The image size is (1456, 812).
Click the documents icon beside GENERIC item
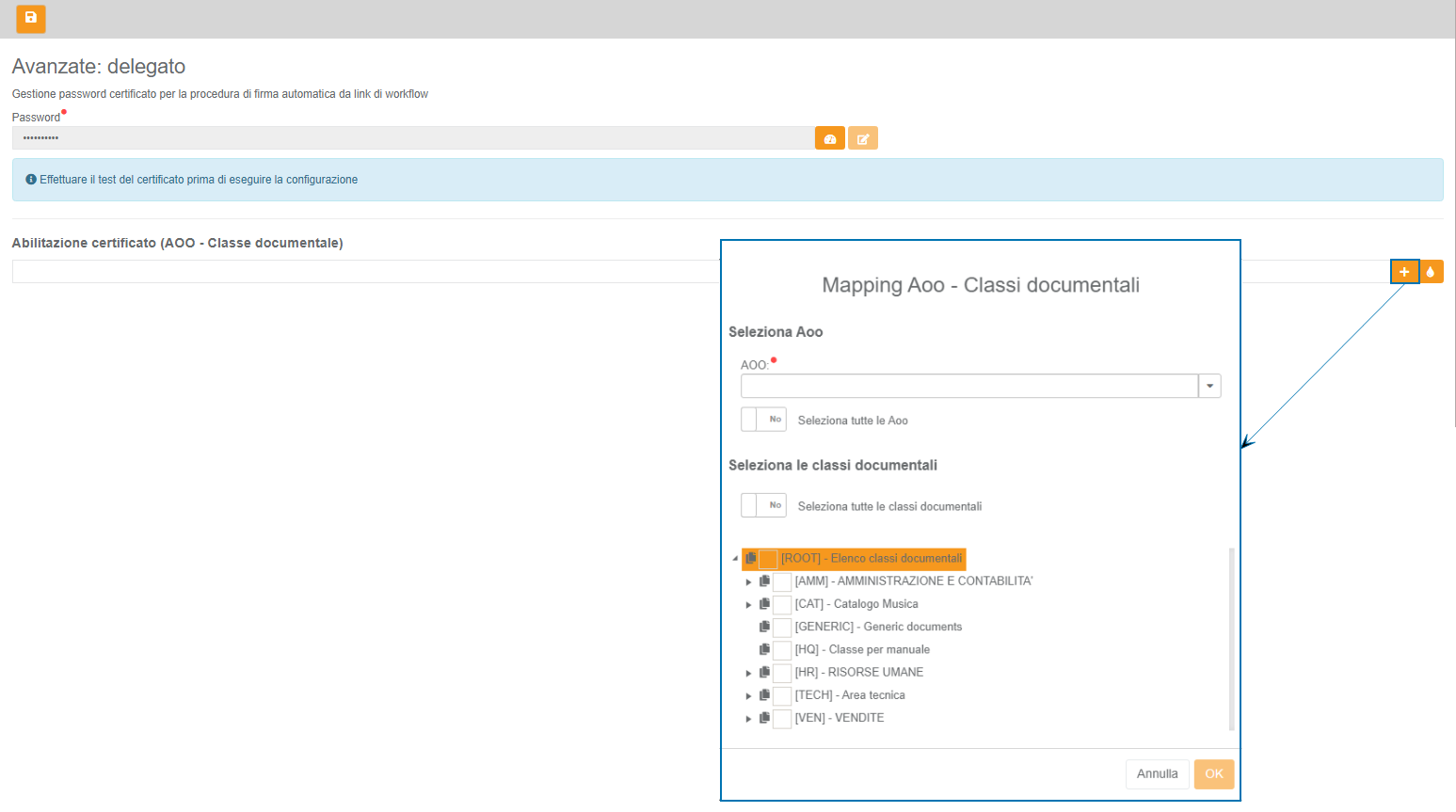(764, 627)
